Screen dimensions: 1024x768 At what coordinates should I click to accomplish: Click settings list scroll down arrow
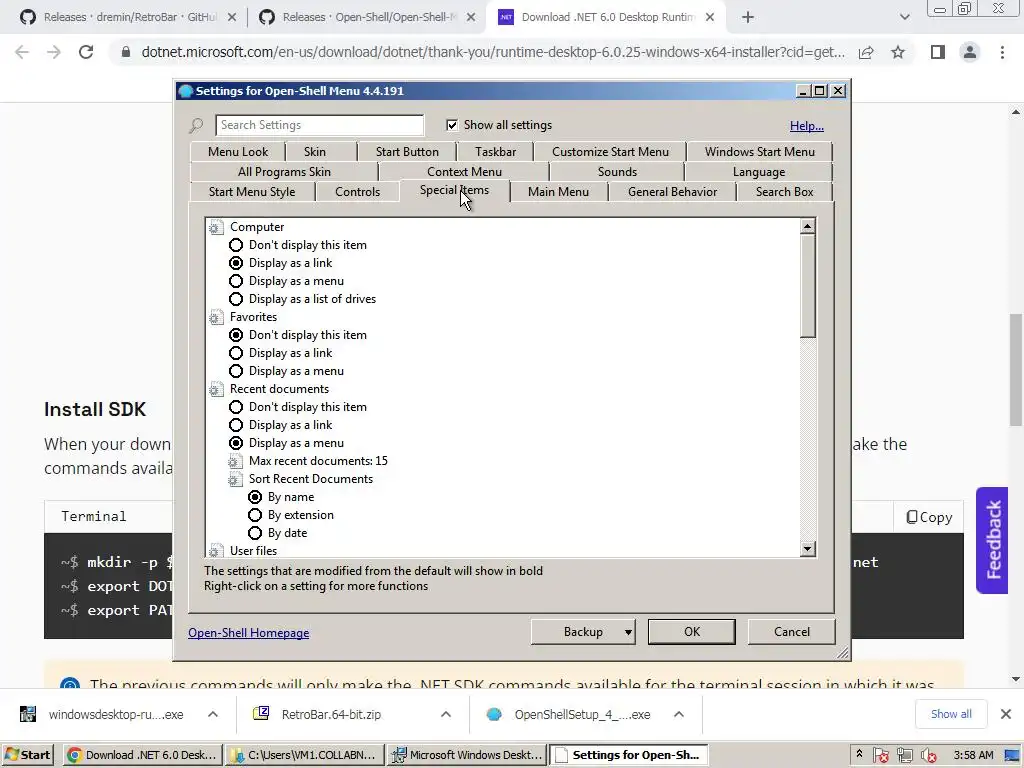(808, 549)
